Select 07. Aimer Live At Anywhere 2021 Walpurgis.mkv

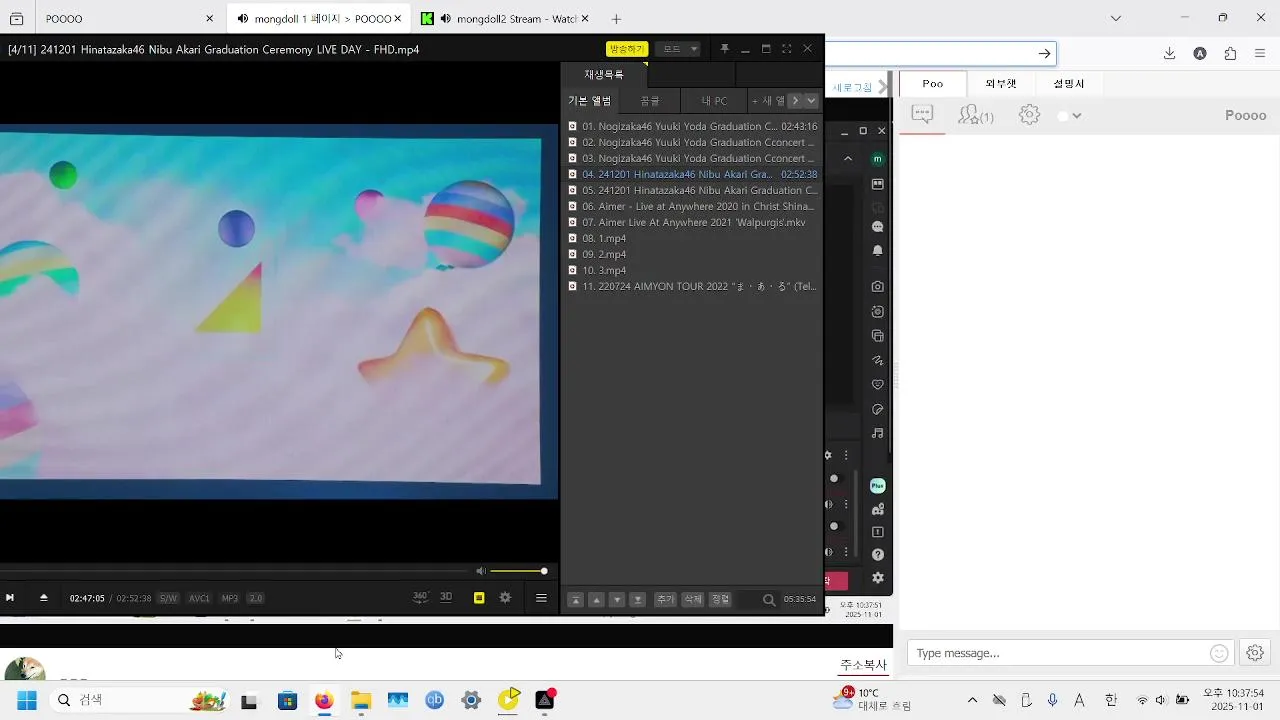[692, 223]
